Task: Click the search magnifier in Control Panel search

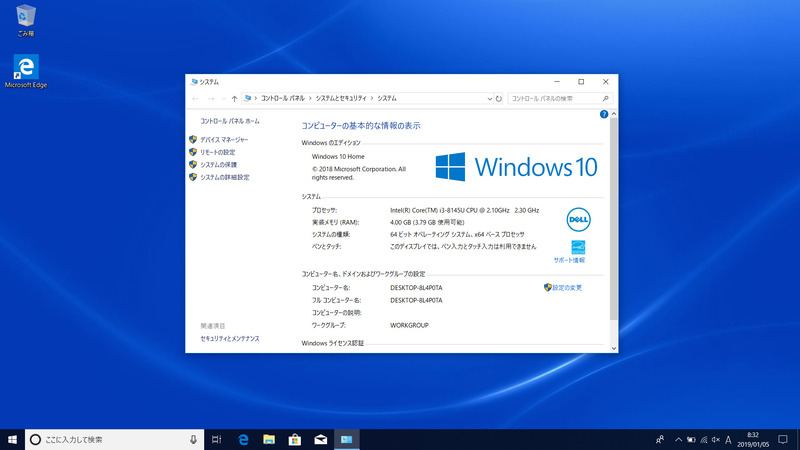Action: (x=606, y=98)
